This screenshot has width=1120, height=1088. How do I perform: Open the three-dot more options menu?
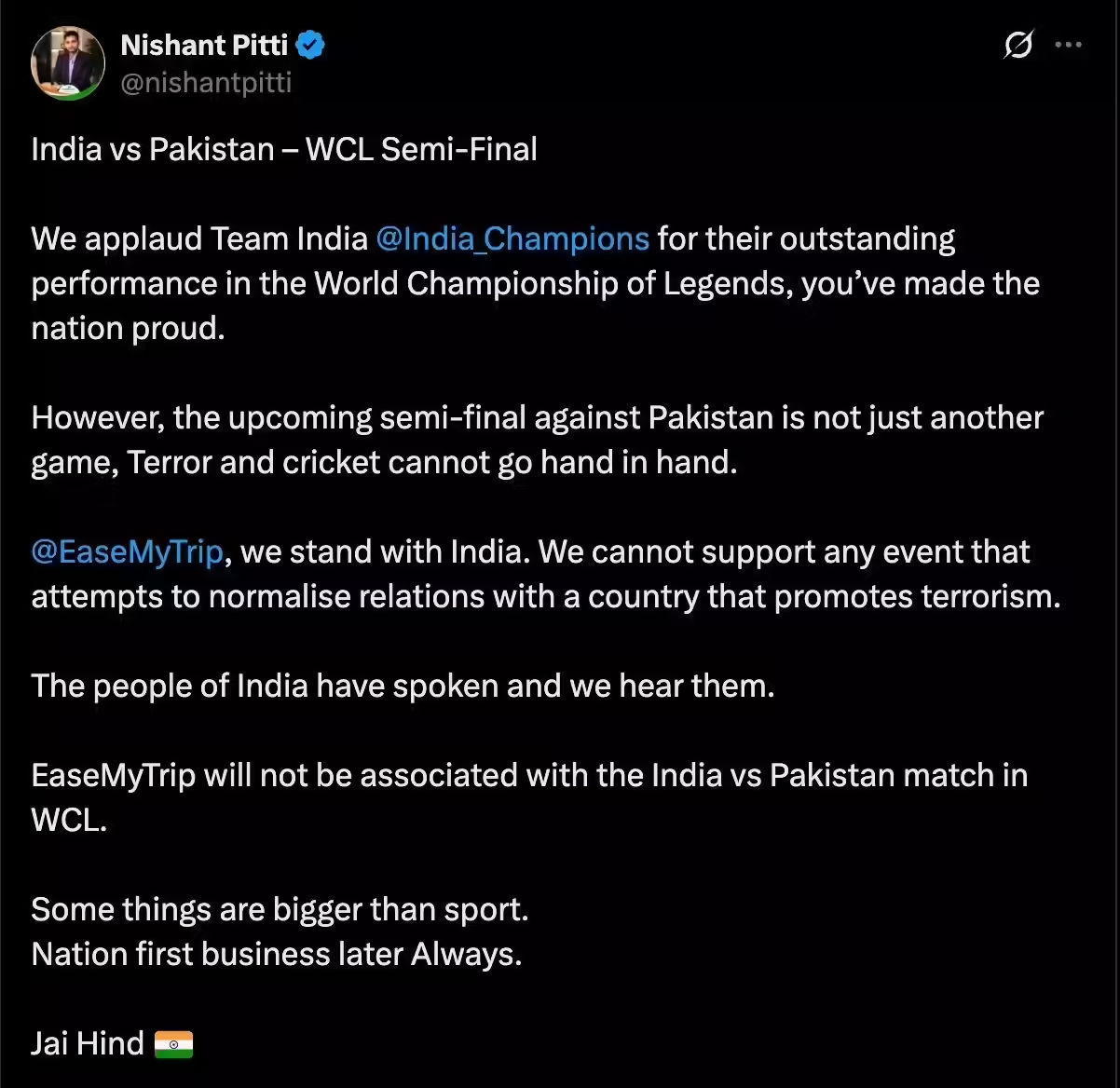pos(1068,44)
